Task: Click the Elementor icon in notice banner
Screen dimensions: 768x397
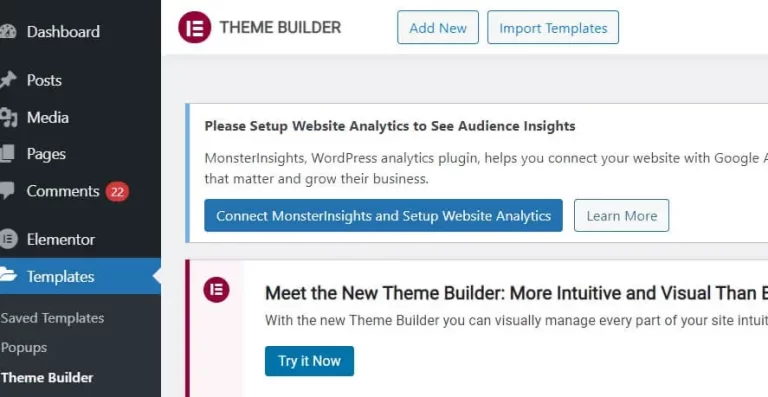Action: click(x=216, y=290)
